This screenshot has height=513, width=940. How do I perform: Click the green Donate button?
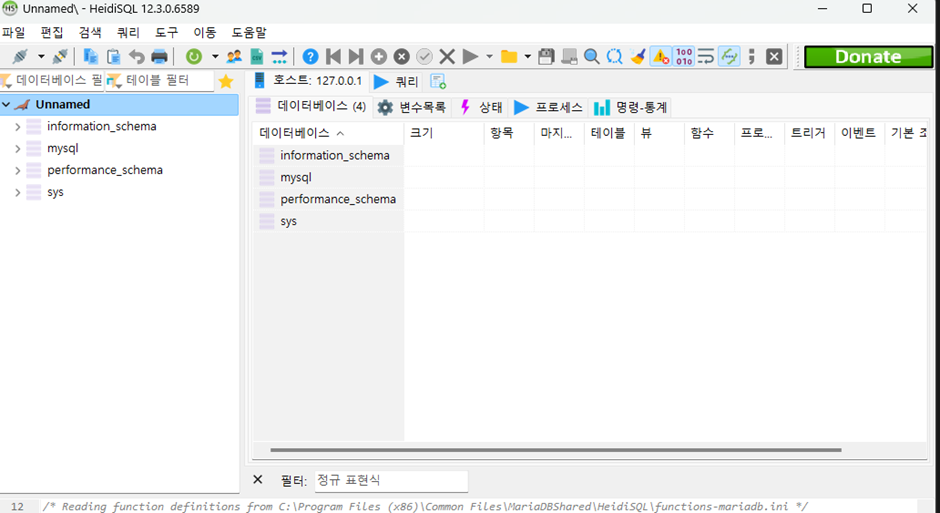868,56
